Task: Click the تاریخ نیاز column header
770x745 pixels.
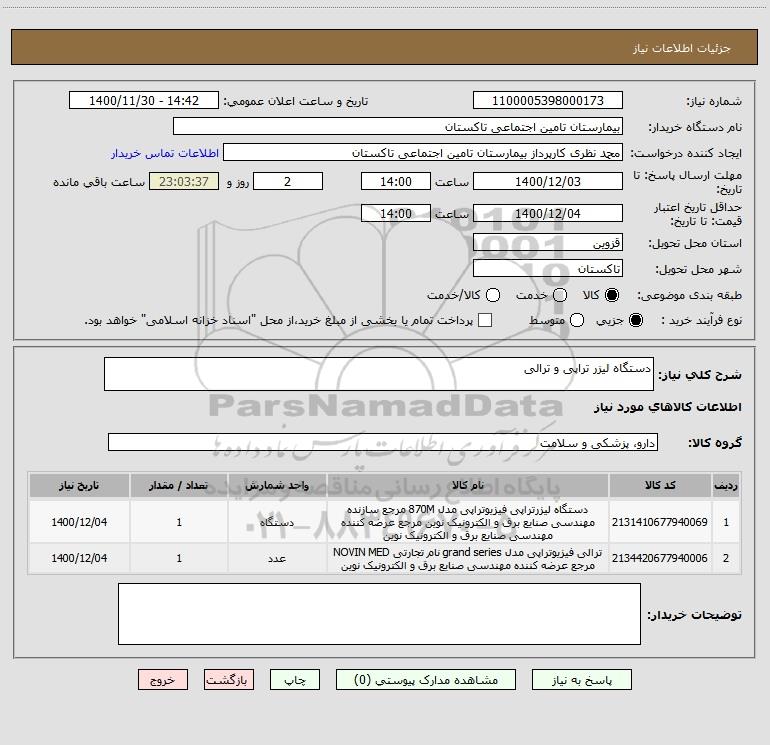Action: coord(79,485)
